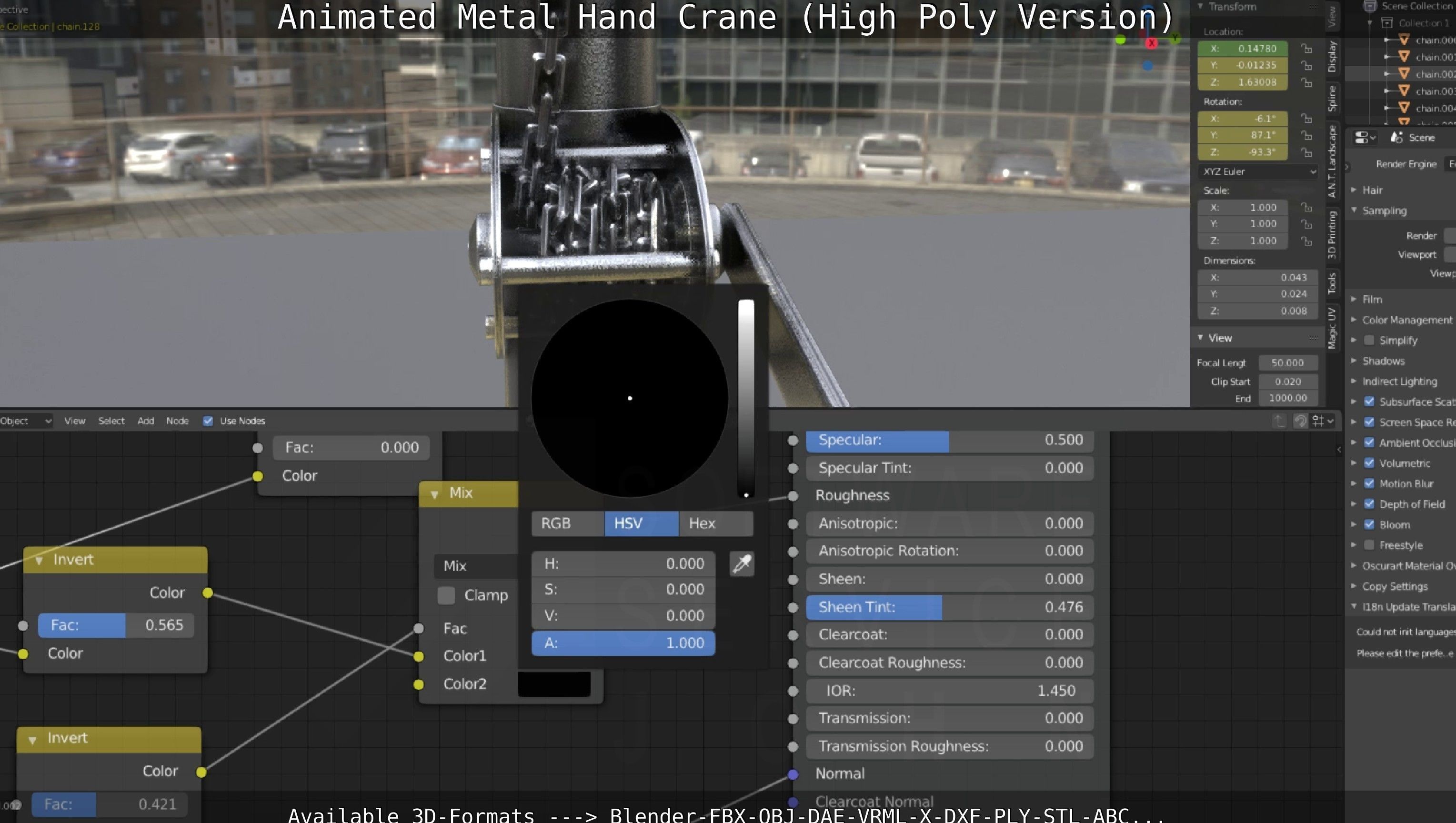The width and height of the screenshot is (1456, 823).
Task: Uncheck the Volumetric option
Action: [1369, 463]
